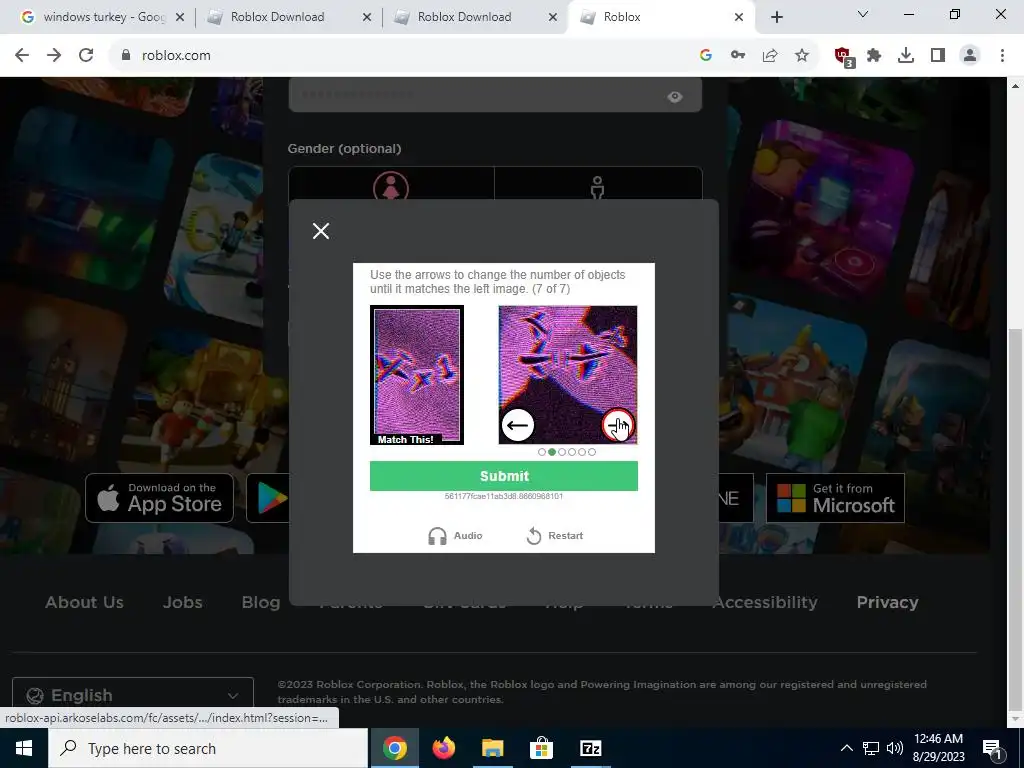
Task: Close the active Roblox tab
Action: point(739,18)
